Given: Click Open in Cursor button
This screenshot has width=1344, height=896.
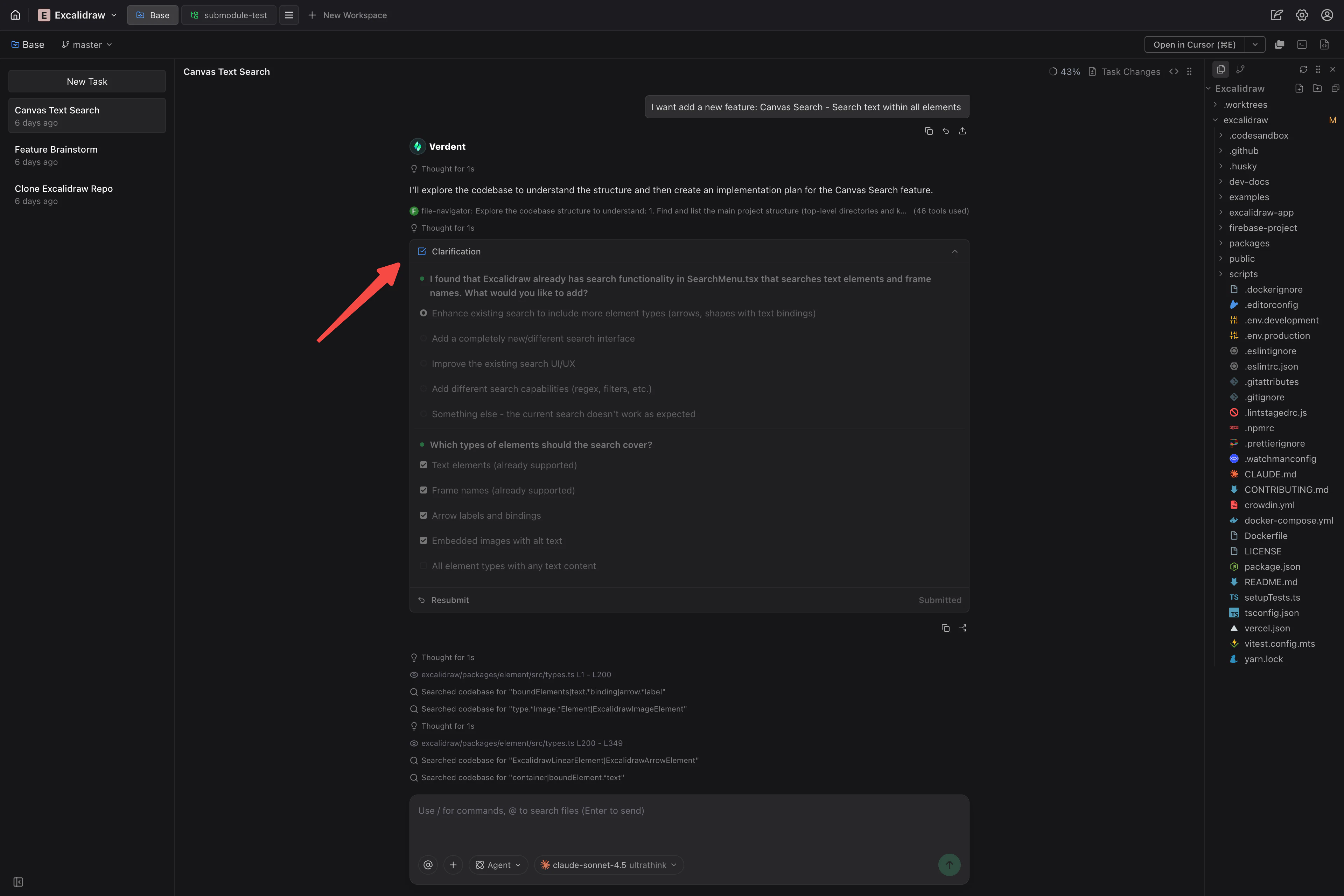Looking at the screenshot, I should [x=1194, y=44].
